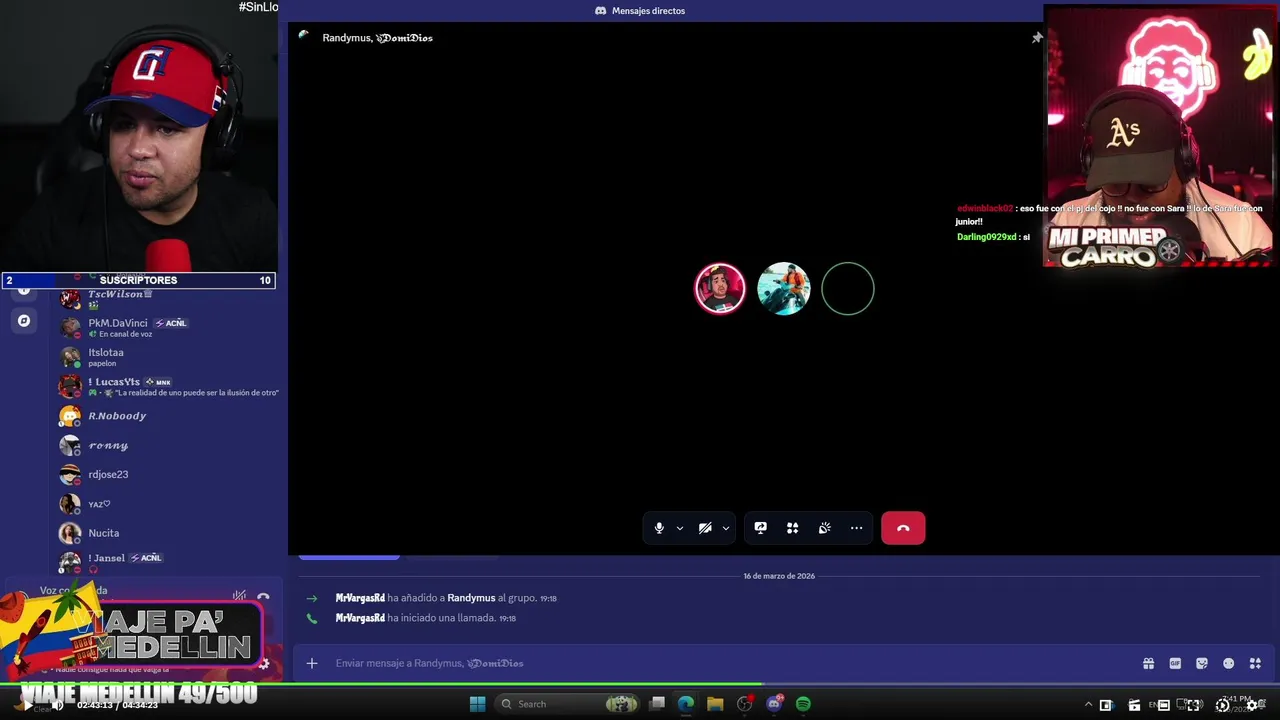The image size is (1280, 720).
Task: Click the group title Randymus, DomiDios
Action: coord(377,38)
